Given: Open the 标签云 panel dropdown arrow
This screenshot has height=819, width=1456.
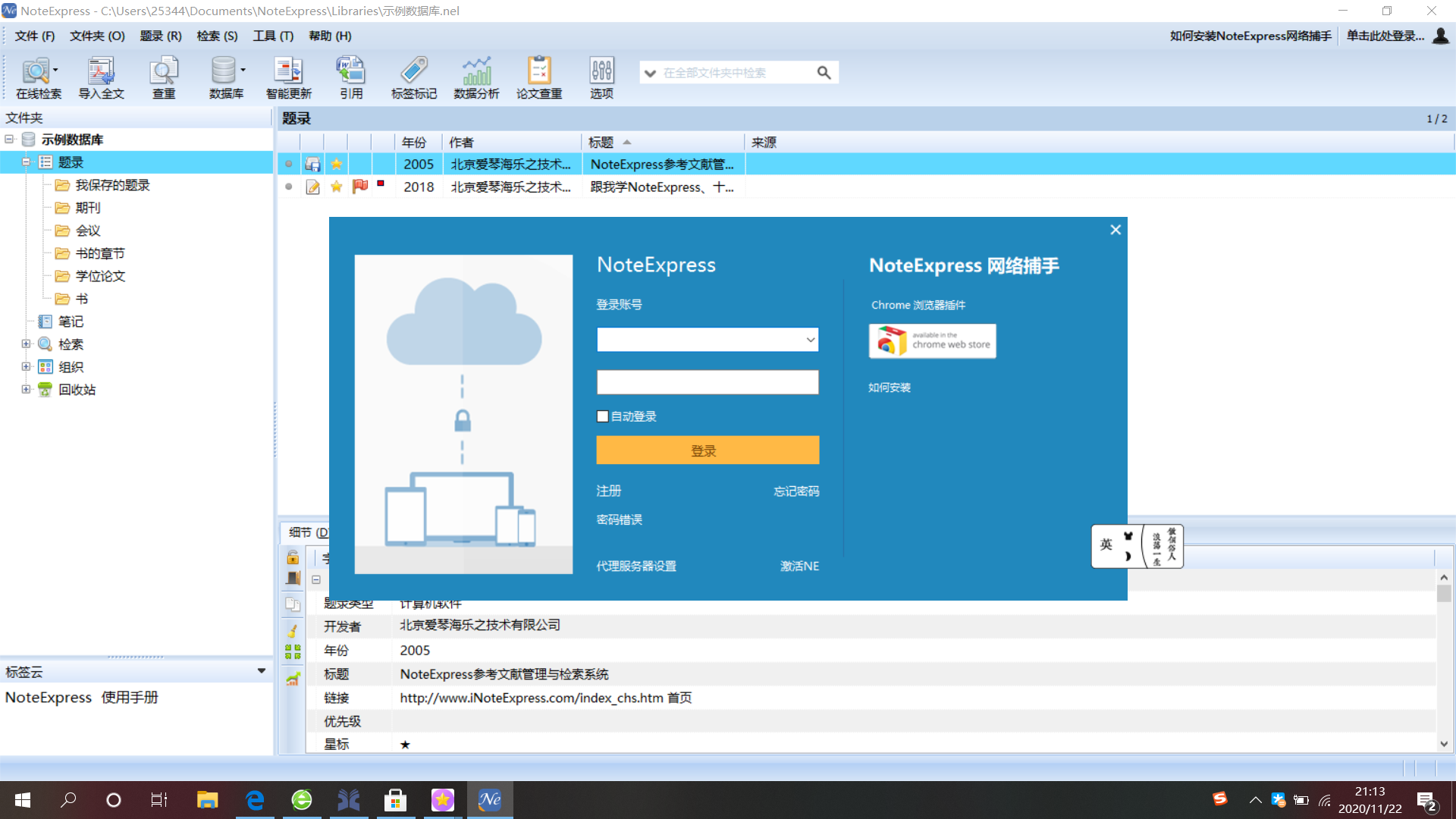Looking at the screenshot, I should [262, 671].
